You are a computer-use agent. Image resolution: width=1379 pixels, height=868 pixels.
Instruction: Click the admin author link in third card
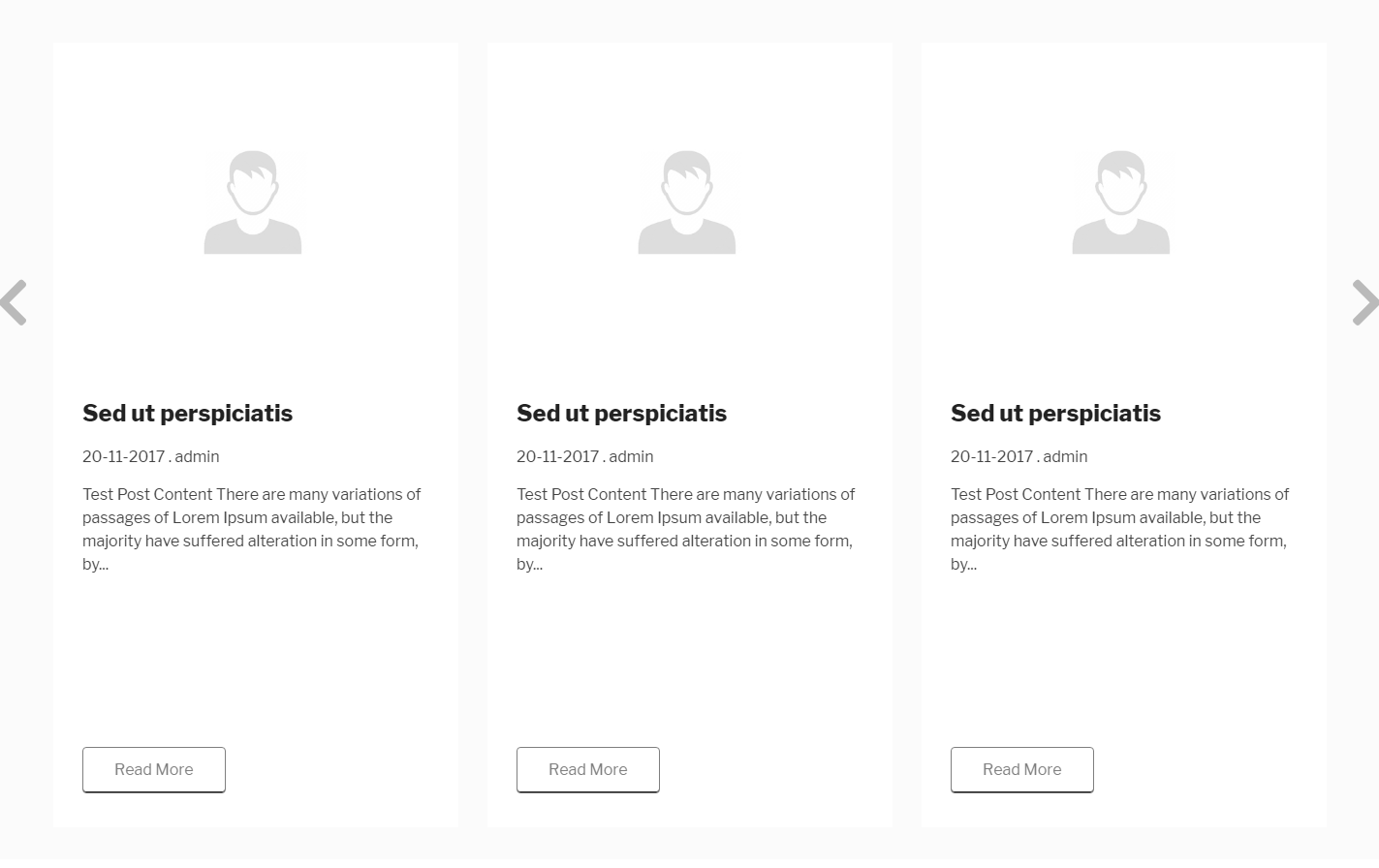(x=1065, y=457)
